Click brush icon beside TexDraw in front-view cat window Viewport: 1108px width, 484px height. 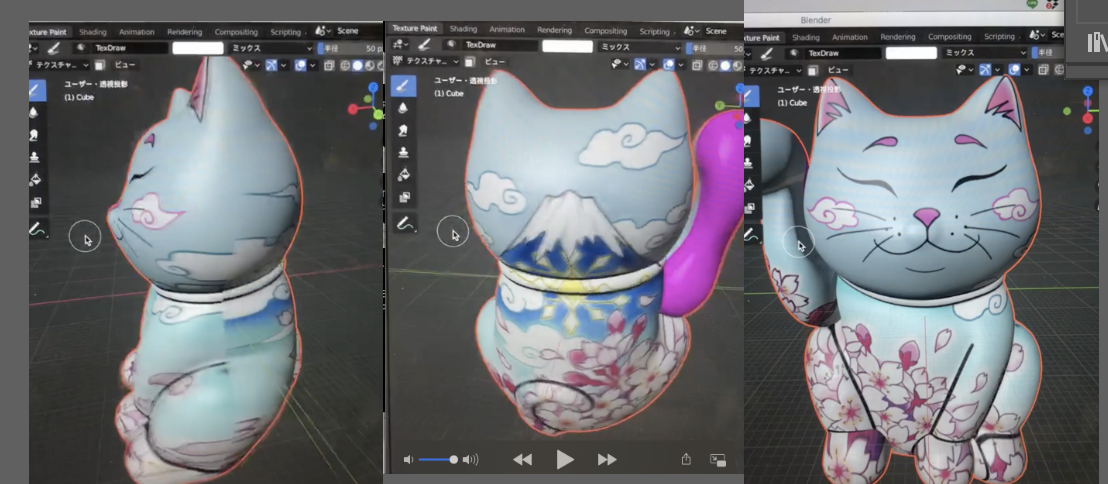(769, 53)
